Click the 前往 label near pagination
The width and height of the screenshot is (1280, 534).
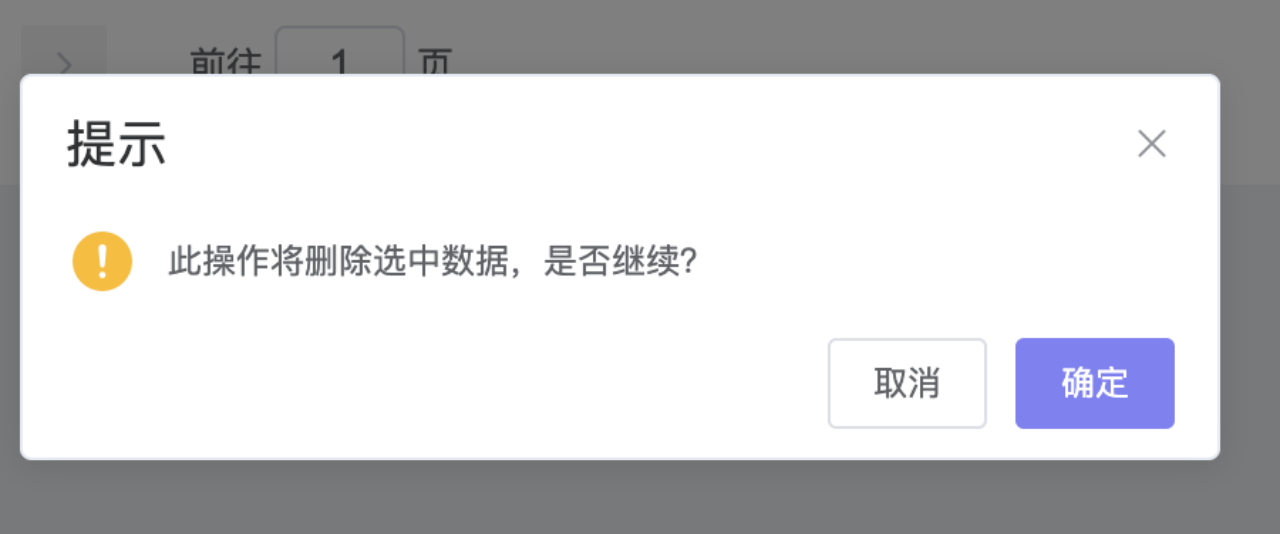225,62
